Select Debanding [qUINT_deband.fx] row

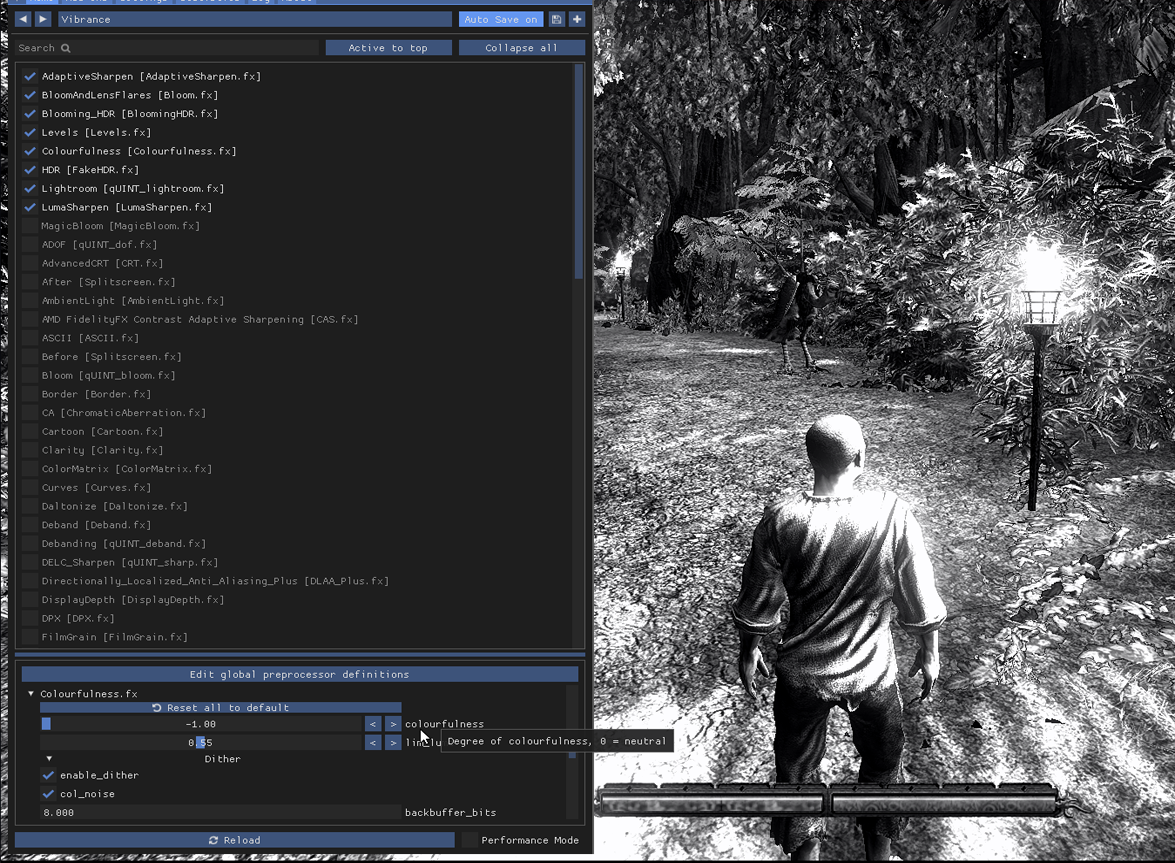[124, 544]
